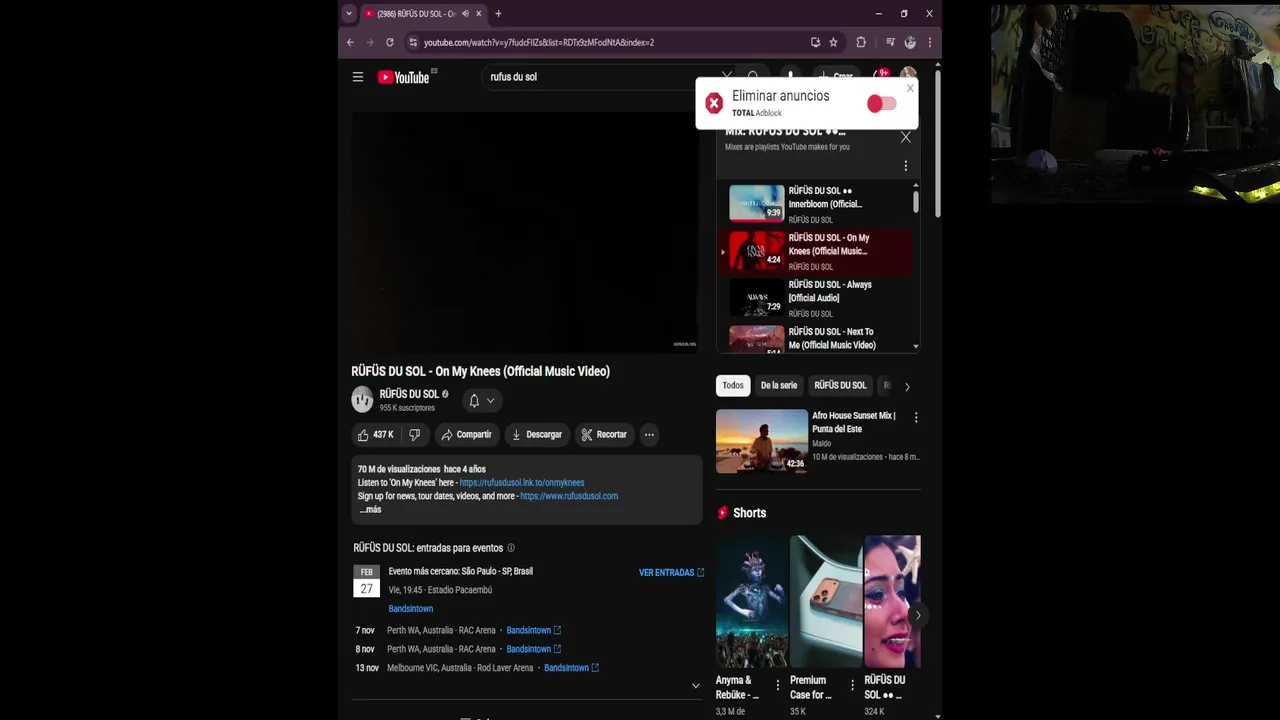1280x720 pixels.
Task: Bookmark this page with the star
Action: point(833,42)
